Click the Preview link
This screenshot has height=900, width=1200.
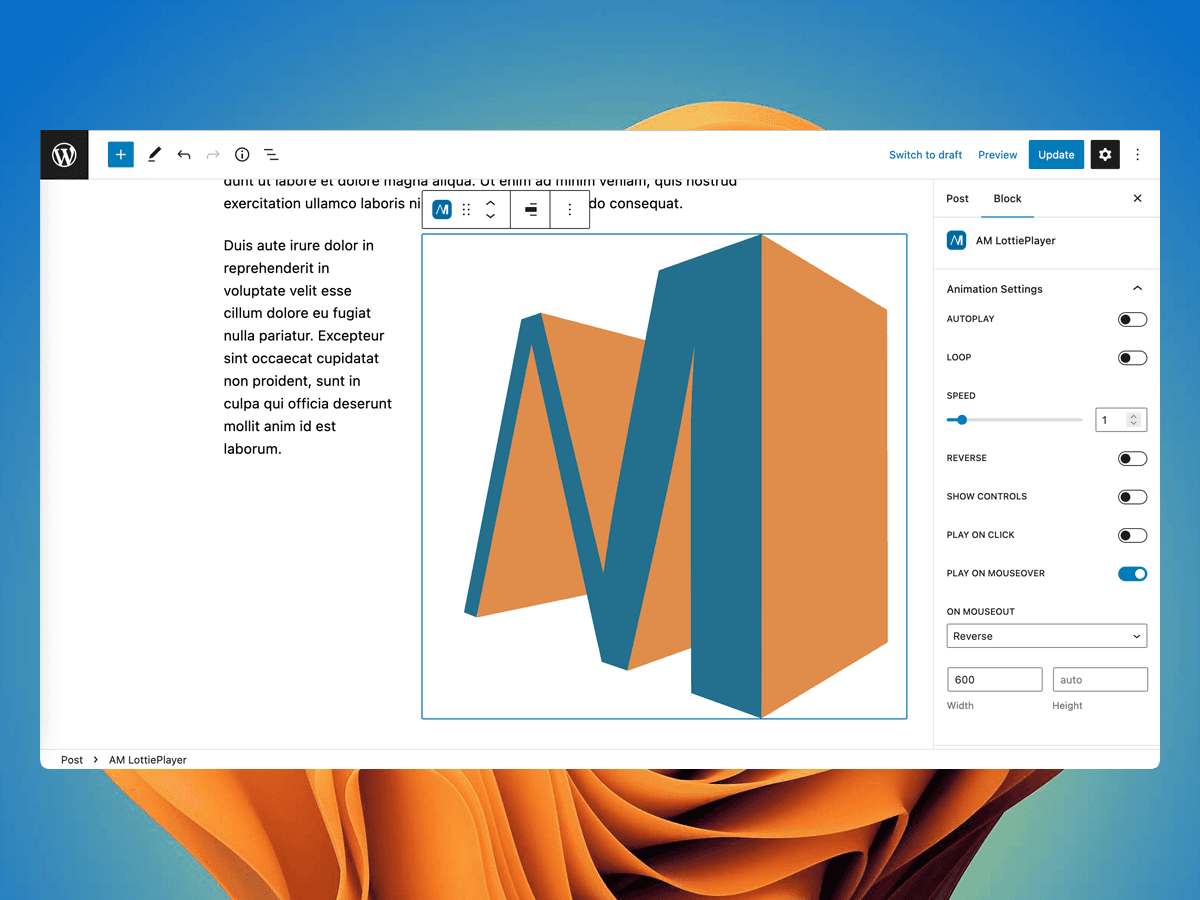click(997, 155)
